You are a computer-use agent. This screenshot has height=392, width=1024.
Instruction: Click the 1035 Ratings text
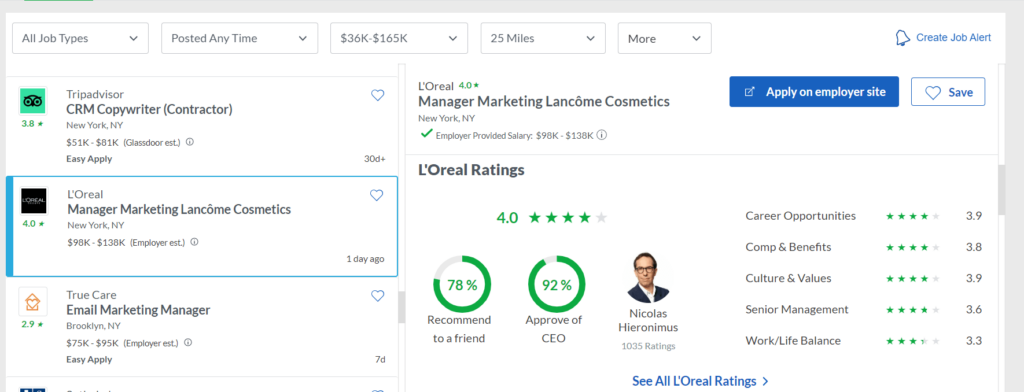[x=648, y=346]
